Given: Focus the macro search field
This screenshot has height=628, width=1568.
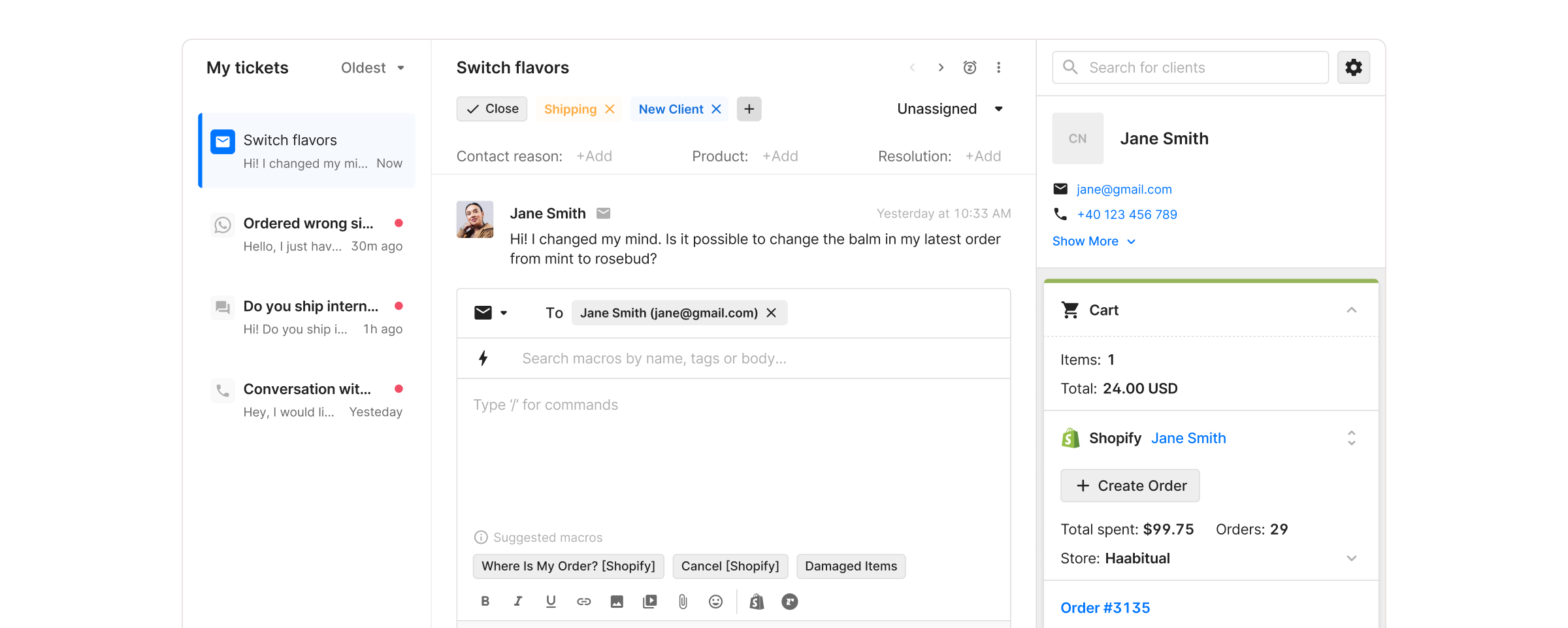Looking at the screenshot, I should pyautogui.click(x=734, y=358).
